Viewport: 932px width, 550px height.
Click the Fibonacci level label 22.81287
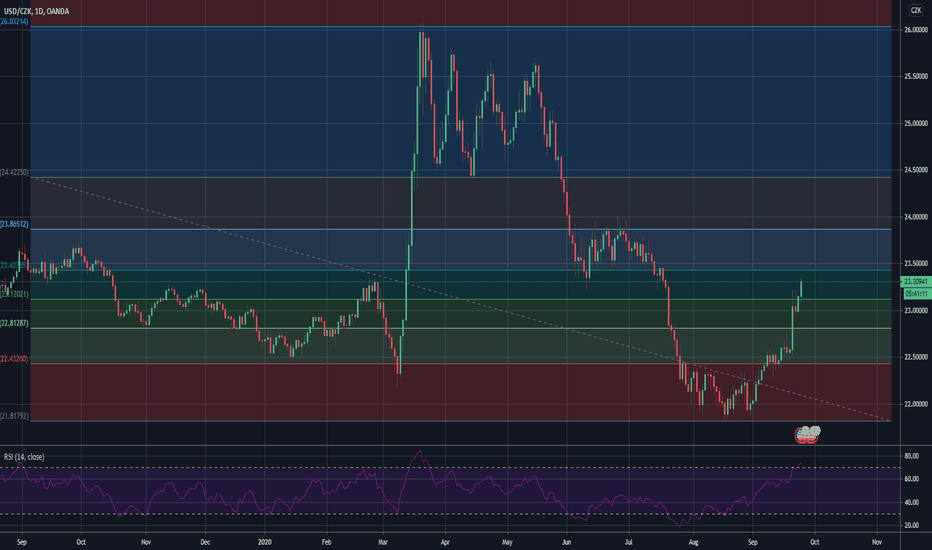click(14, 323)
